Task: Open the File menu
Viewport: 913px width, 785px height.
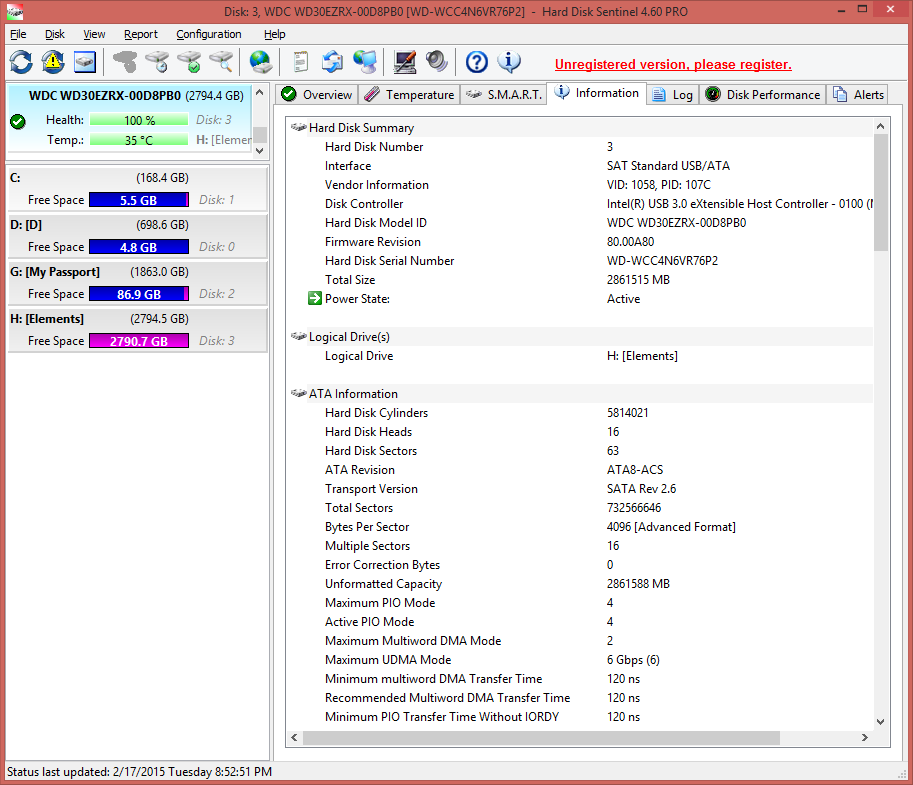Action: pyautogui.click(x=18, y=34)
